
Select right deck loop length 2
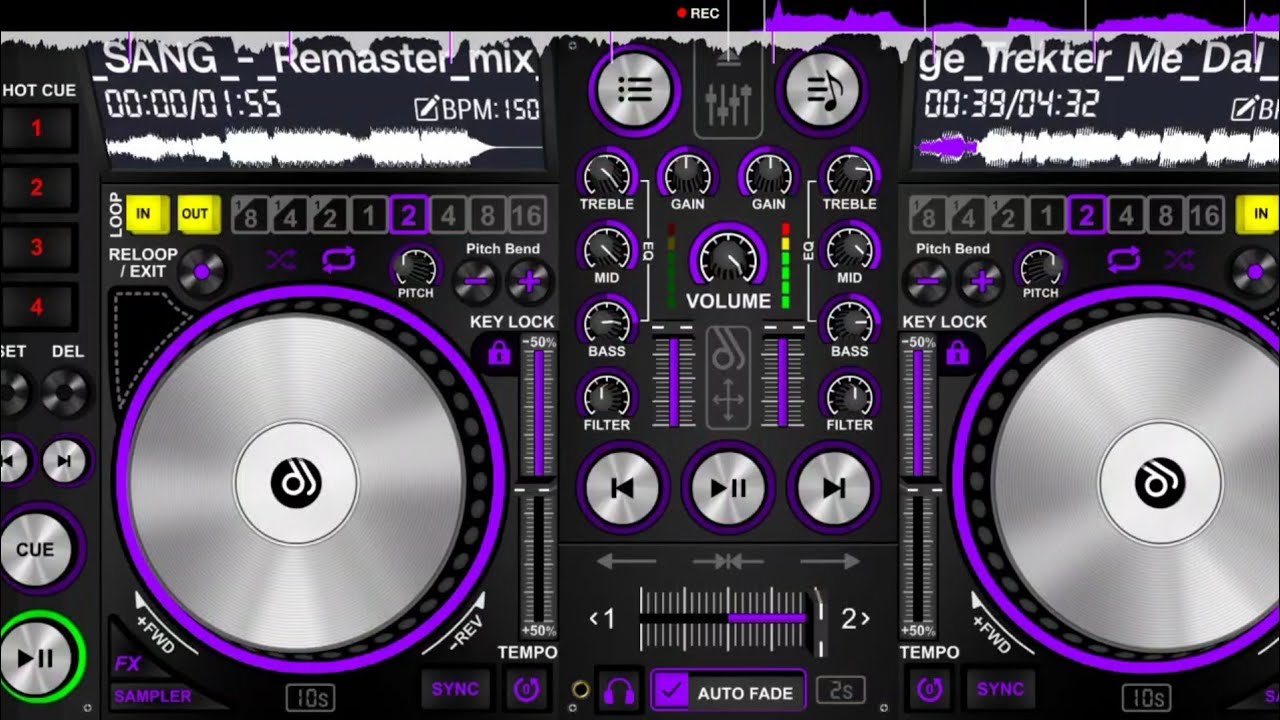tap(1087, 214)
